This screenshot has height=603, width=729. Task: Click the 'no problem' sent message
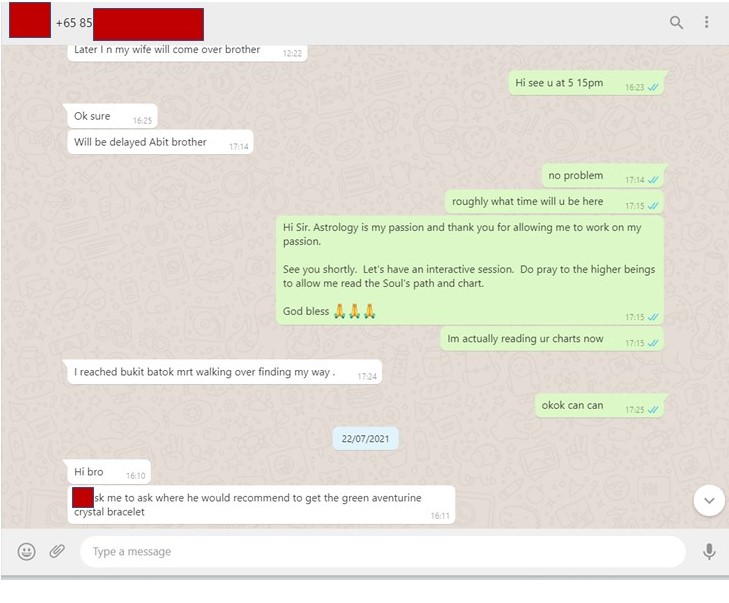[603, 176]
